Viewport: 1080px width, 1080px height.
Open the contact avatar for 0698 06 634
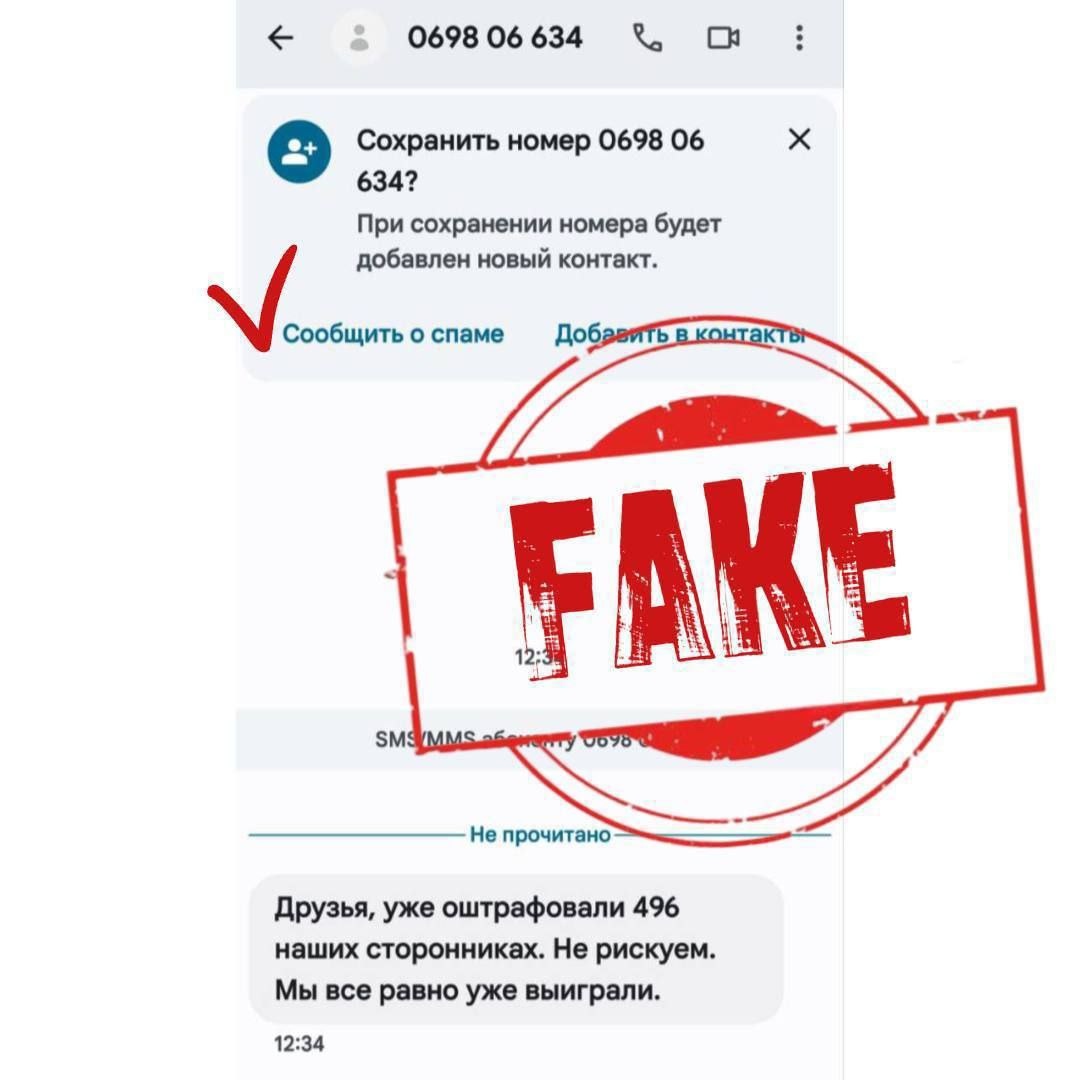(x=358, y=38)
